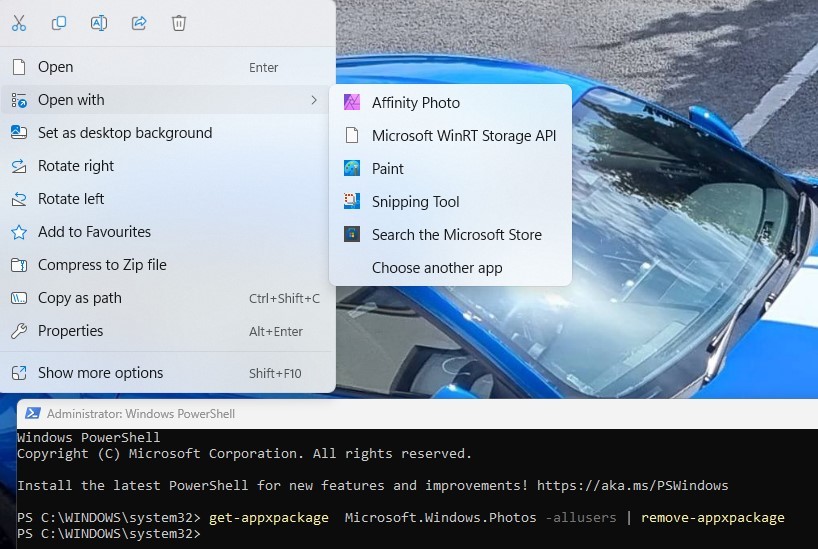Click the Shift+F10 shortcut label
Image resolution: width=818 pixels, height=549 pixels.
(275, 373)
